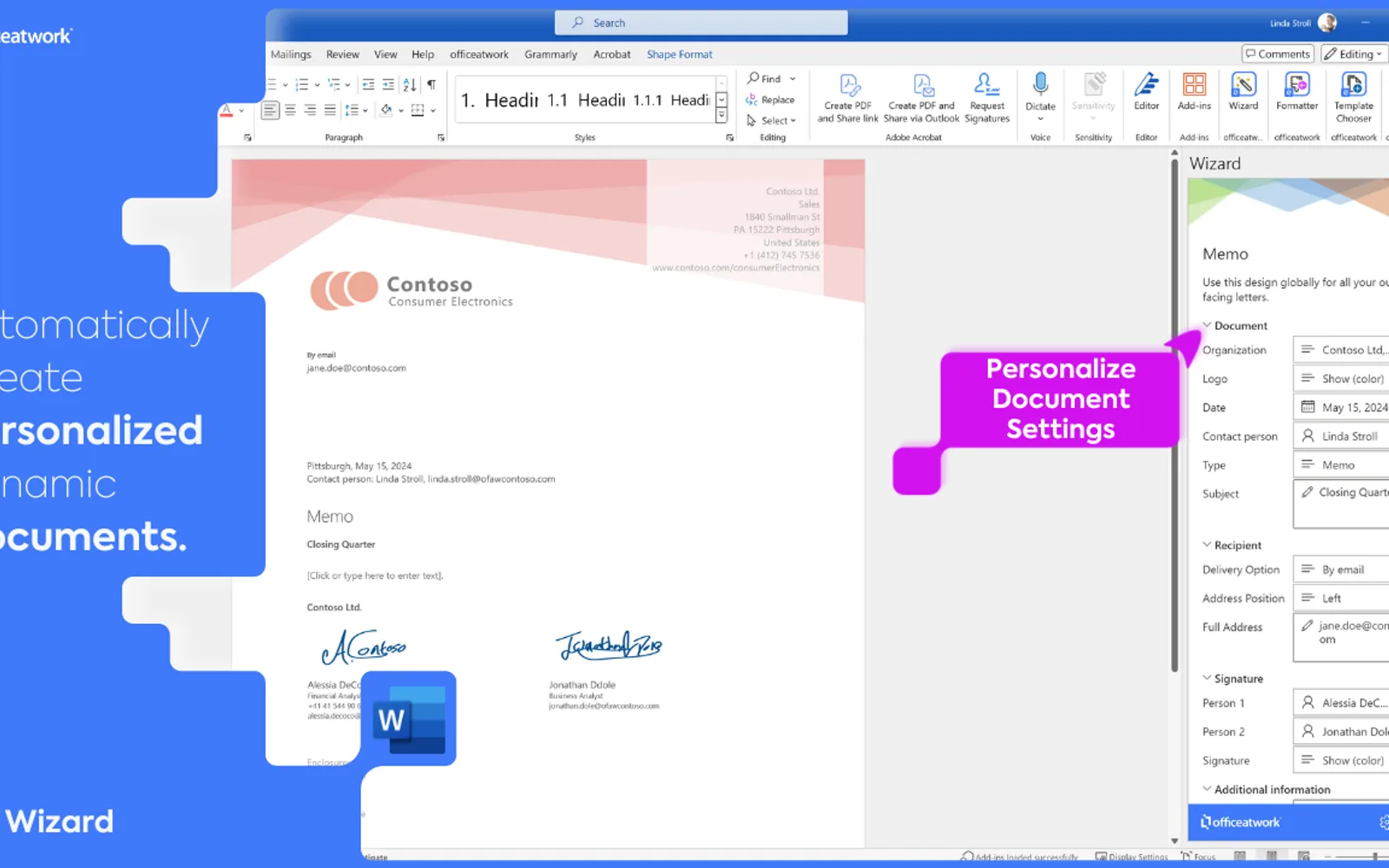
Task: Click the Sort A-Z icon
Action: tap(410, 84)
